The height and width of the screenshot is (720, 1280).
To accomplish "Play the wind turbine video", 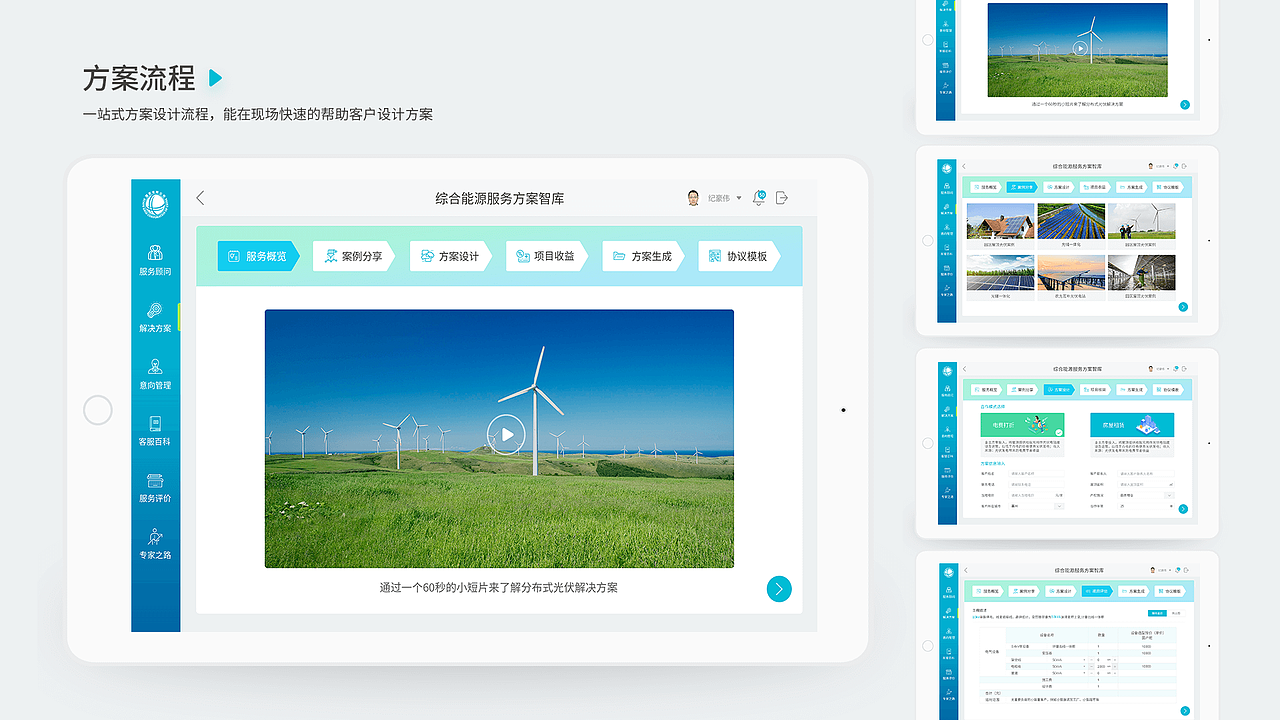I will pyautogui.click(x=506, y=434).
